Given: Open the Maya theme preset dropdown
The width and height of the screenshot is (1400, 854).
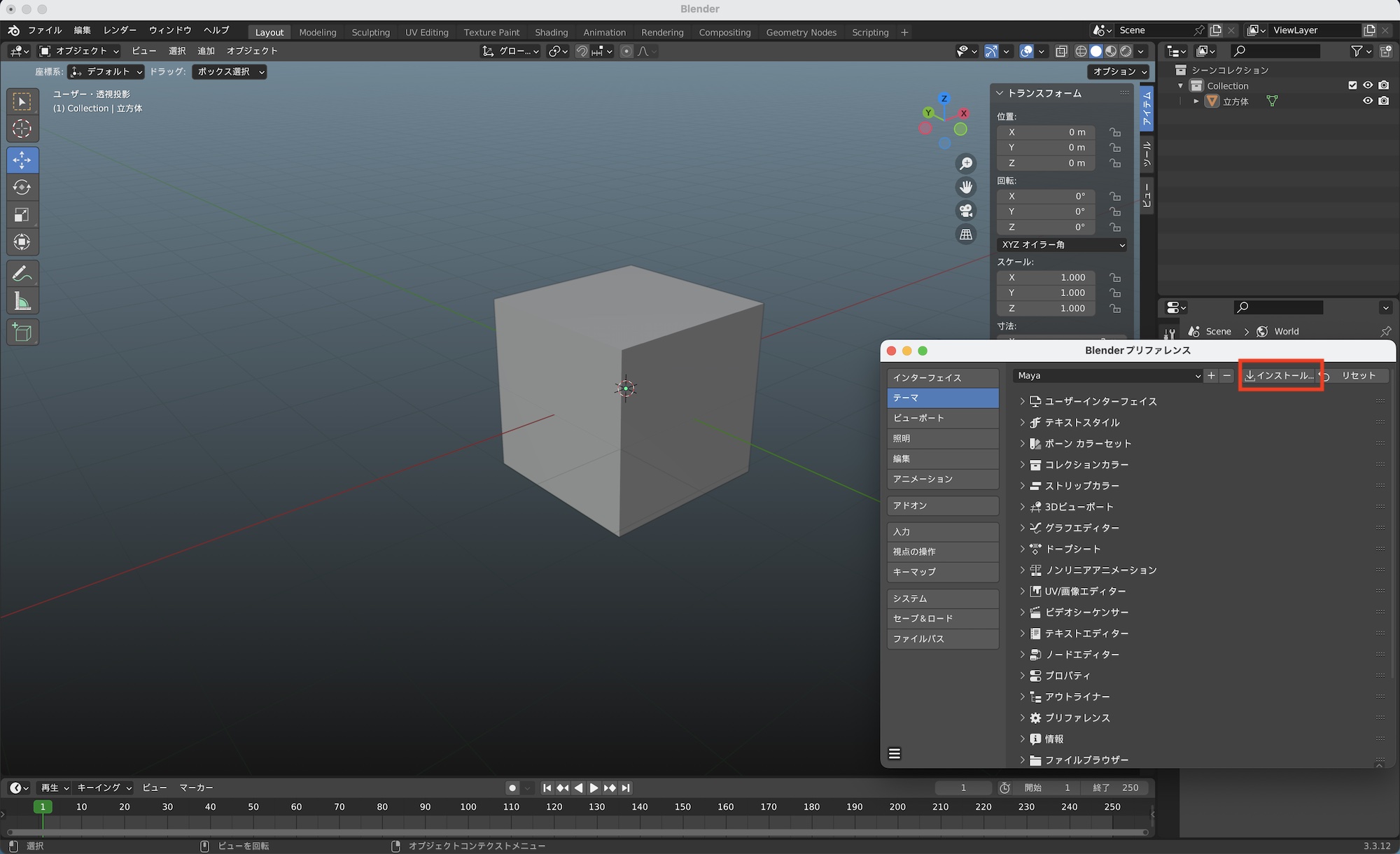Looking at the screenshot, I should [1107, 376].
